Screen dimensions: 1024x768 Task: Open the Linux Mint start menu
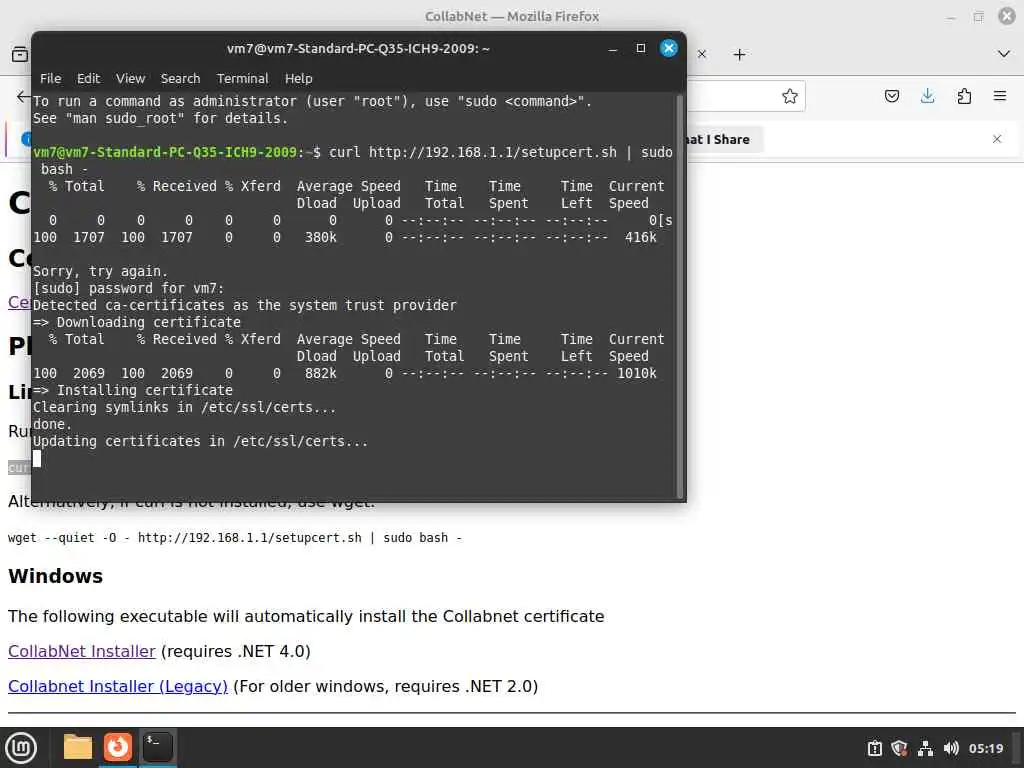click(21, 747)
